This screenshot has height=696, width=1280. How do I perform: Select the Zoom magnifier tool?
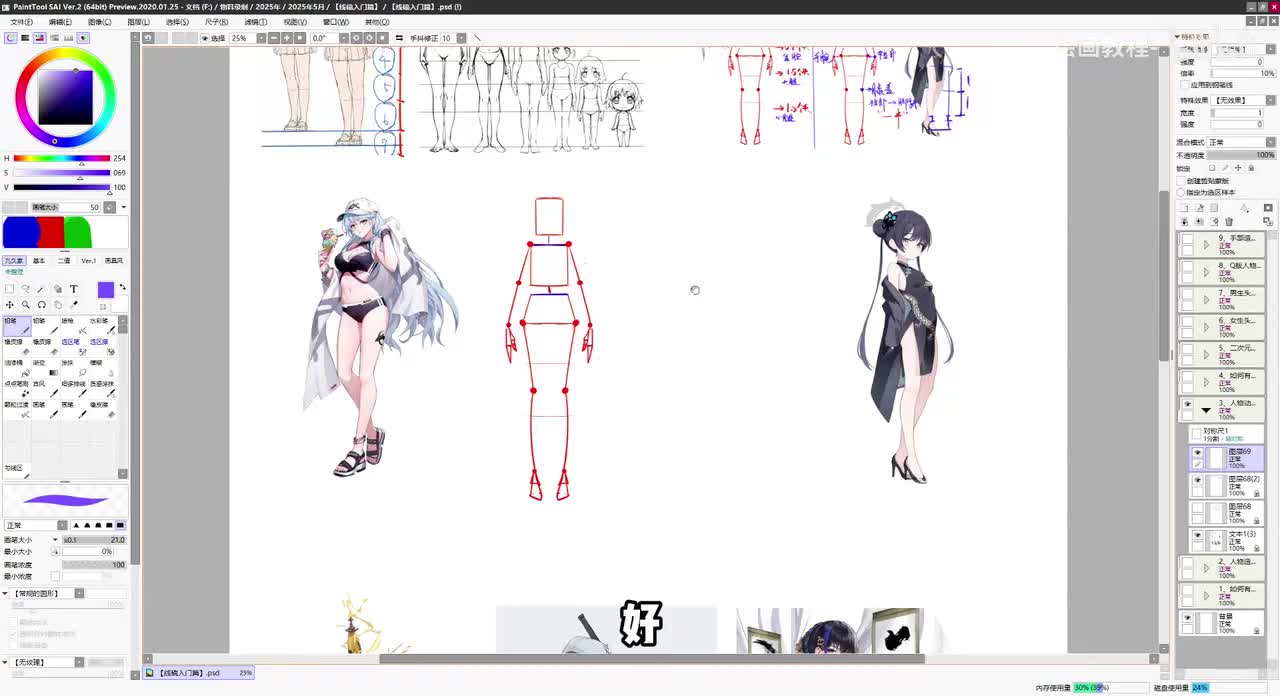26,304
